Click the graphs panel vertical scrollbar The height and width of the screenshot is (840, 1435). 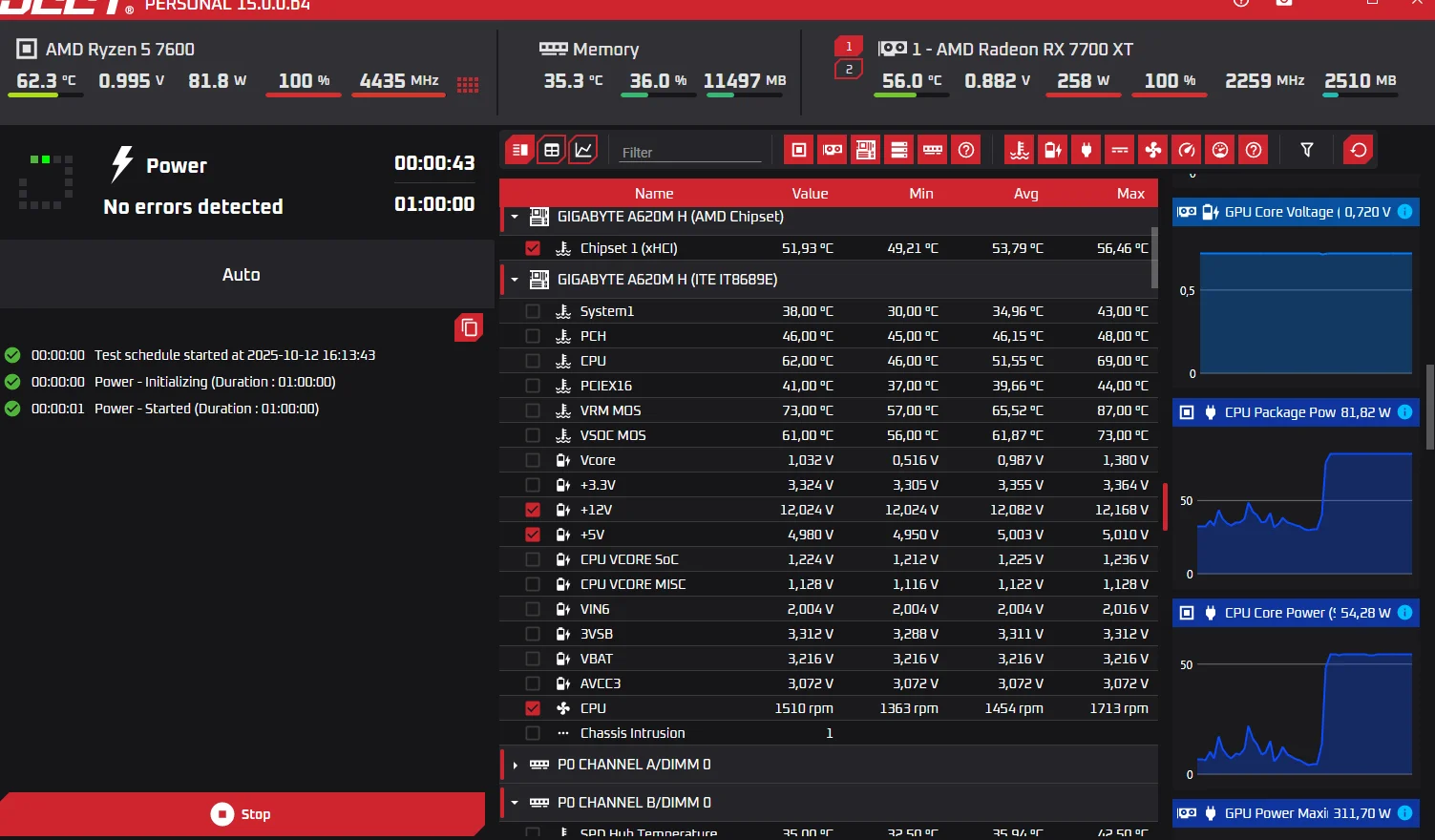tap(1429, 406)
